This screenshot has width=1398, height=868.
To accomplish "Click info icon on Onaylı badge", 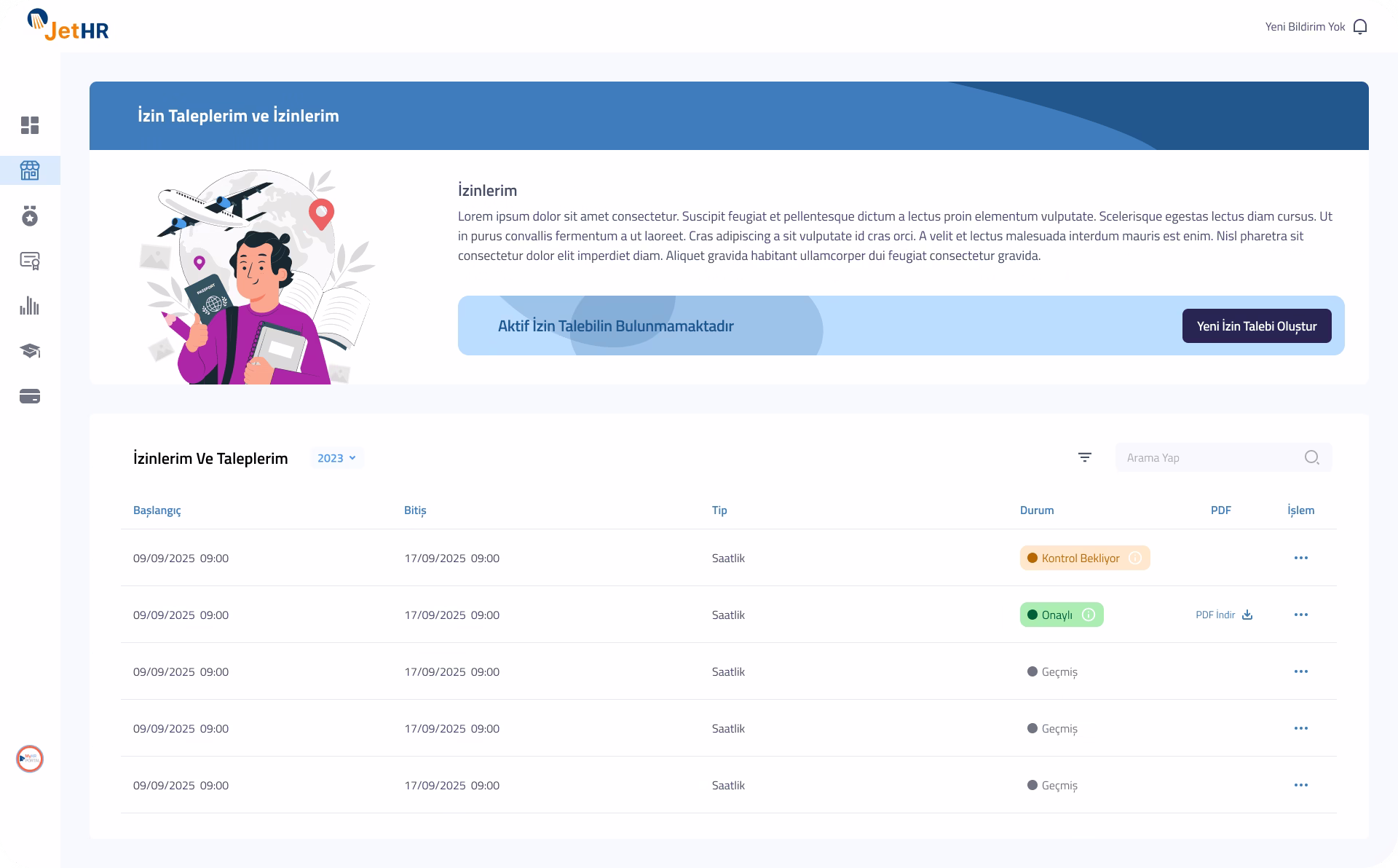I will click(1088, 615).
